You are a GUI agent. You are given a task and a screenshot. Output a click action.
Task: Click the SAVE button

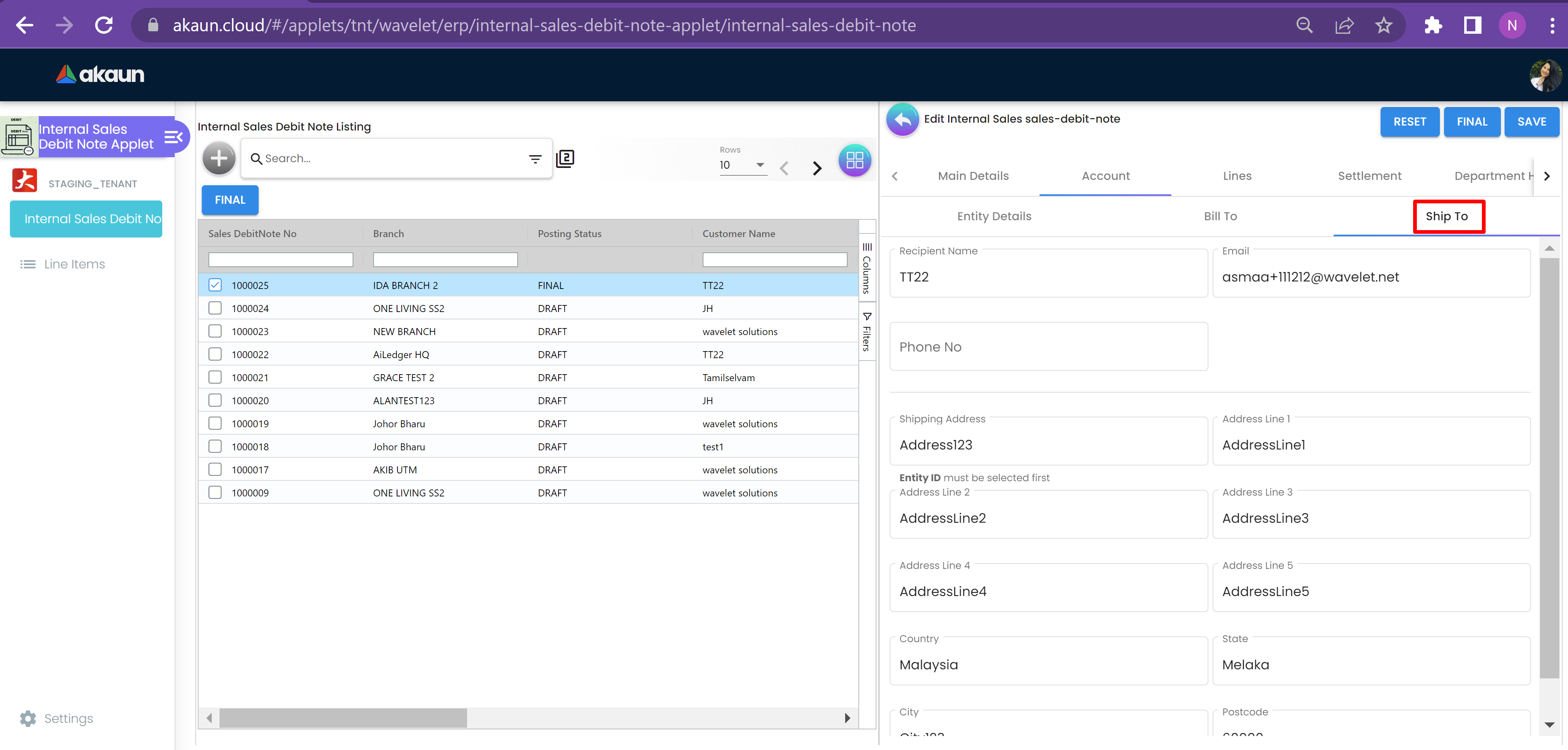tap(1531, 122)
